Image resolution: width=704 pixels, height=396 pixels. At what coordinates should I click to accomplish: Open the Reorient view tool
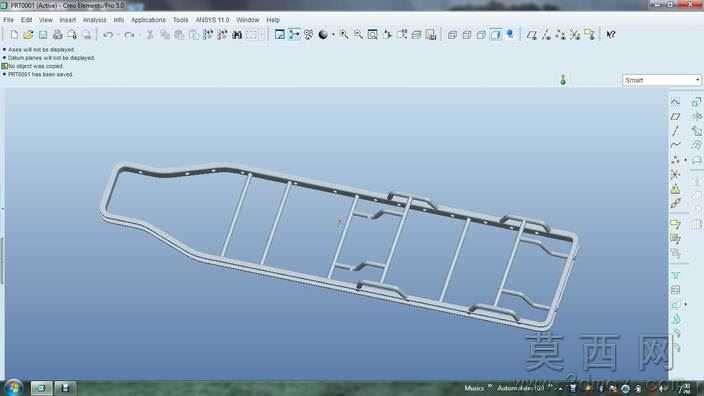click(387, 35)
